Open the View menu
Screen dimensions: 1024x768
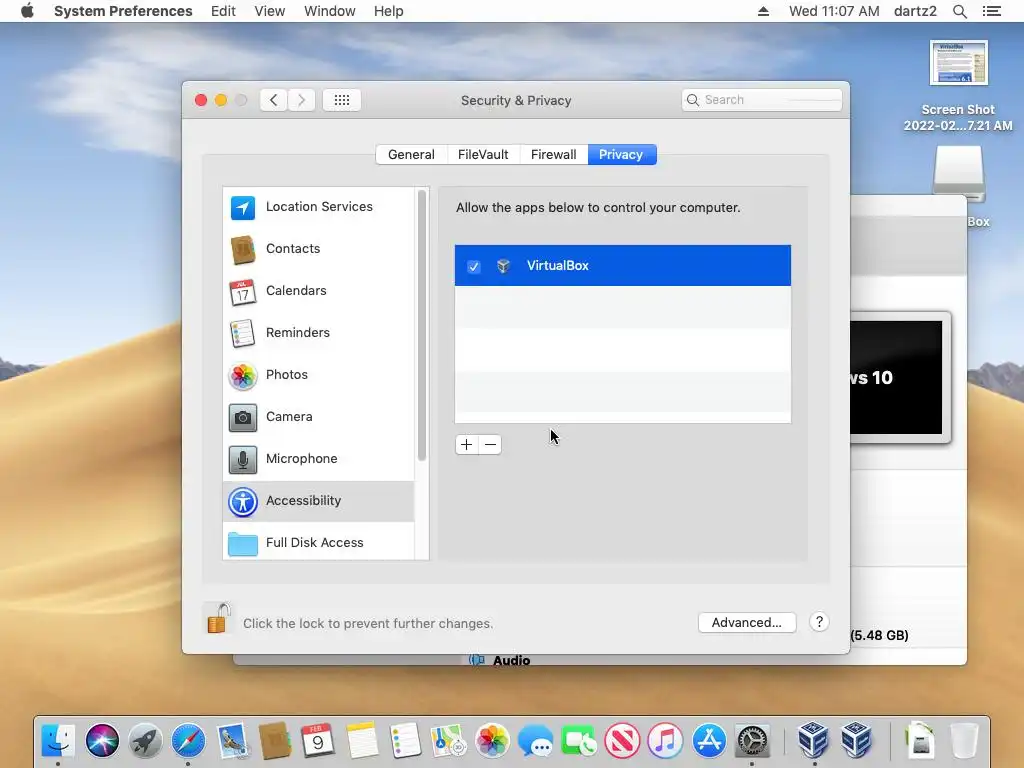pos(270,11)
